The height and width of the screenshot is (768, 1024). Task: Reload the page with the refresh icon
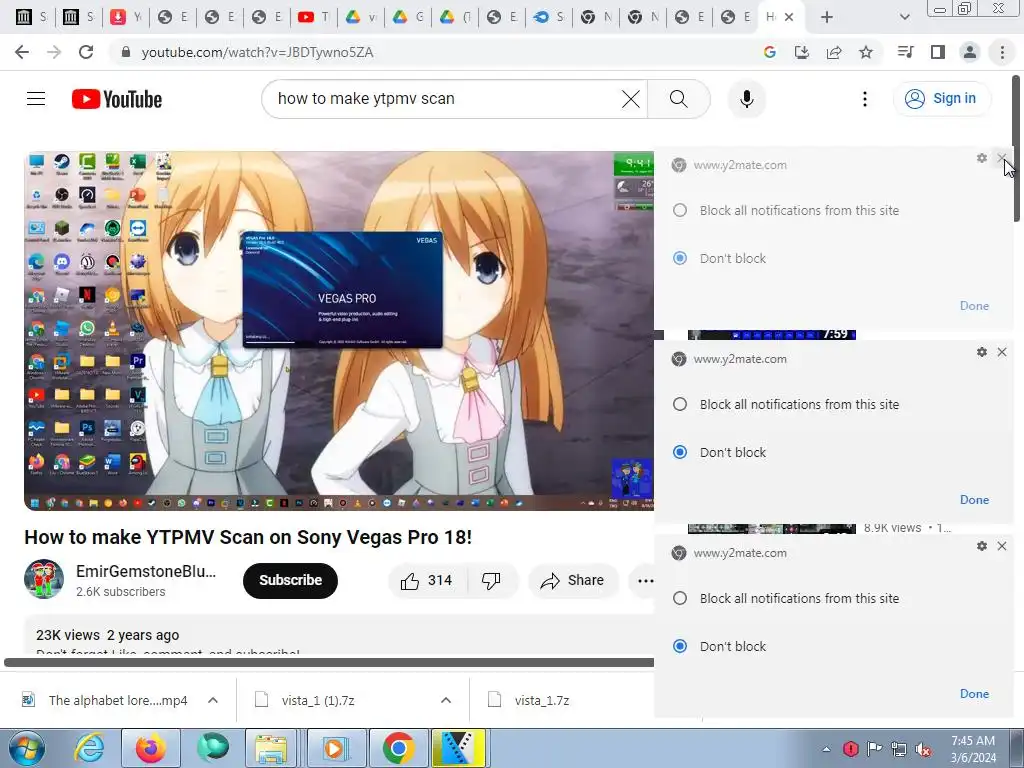pos(86,52)
